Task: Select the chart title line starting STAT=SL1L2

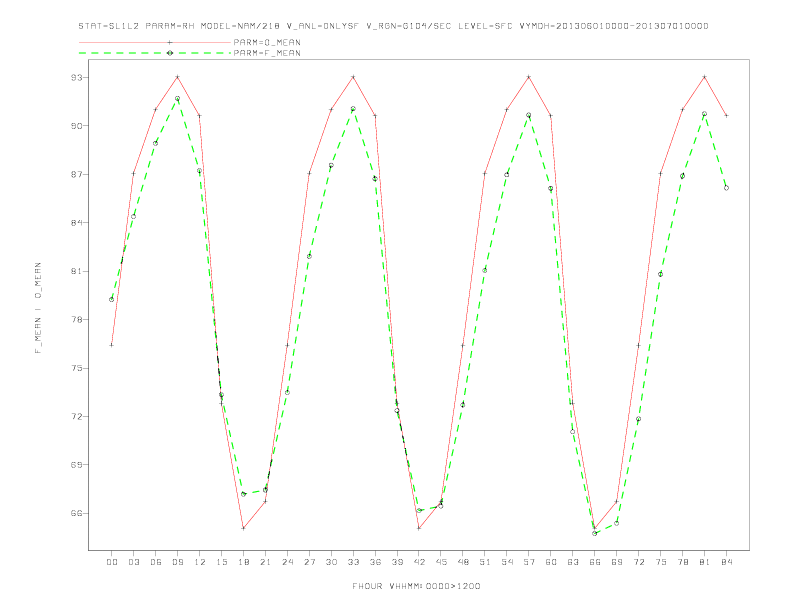Action: pyautogui.click(x=393, y=26)
